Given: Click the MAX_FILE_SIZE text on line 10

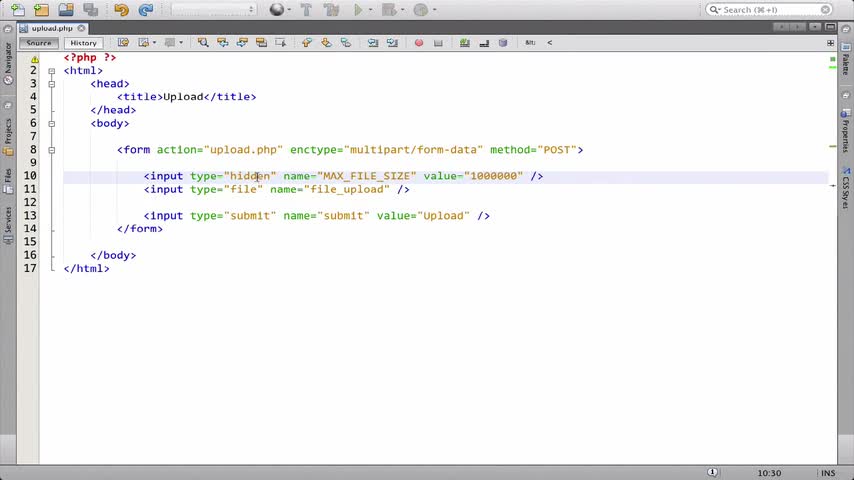Looking at the screenshot, I should click(367, 176).
